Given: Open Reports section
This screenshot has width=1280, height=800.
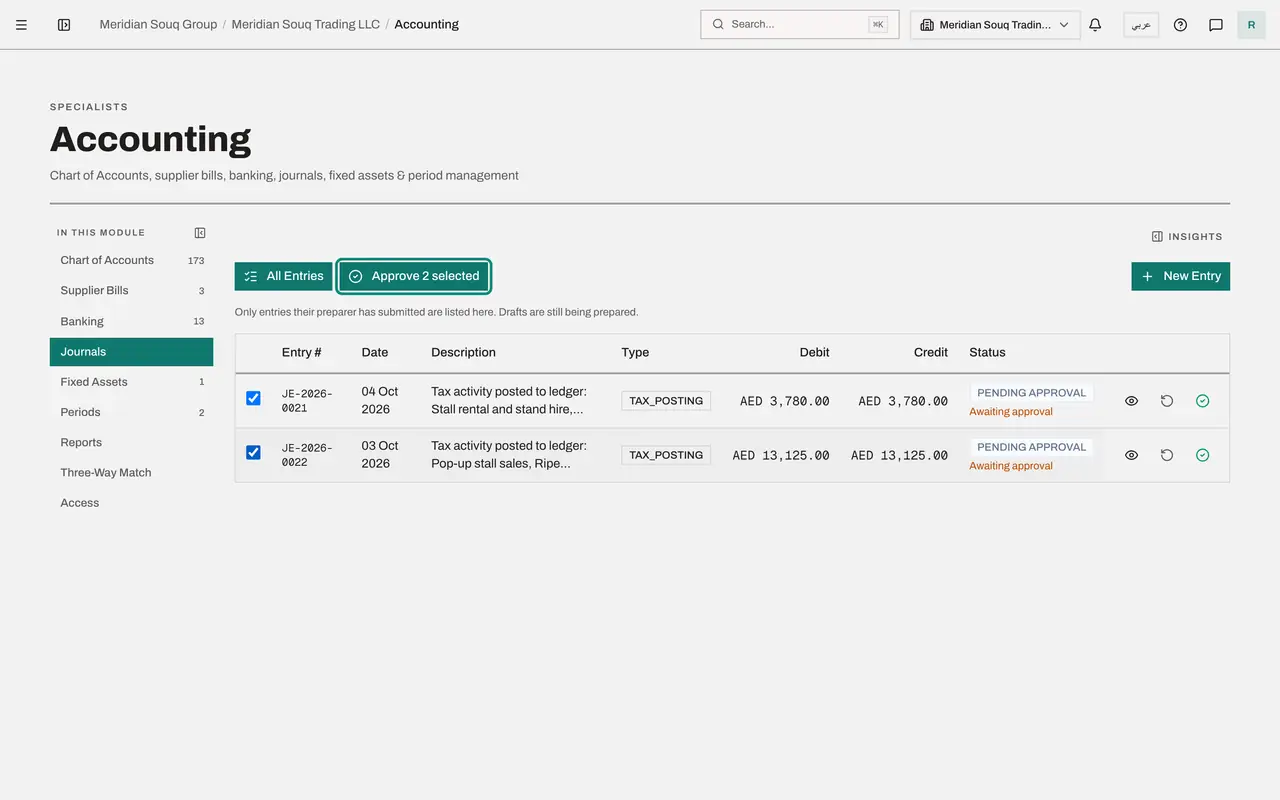Looking at the screenshot, I should 131,443.
